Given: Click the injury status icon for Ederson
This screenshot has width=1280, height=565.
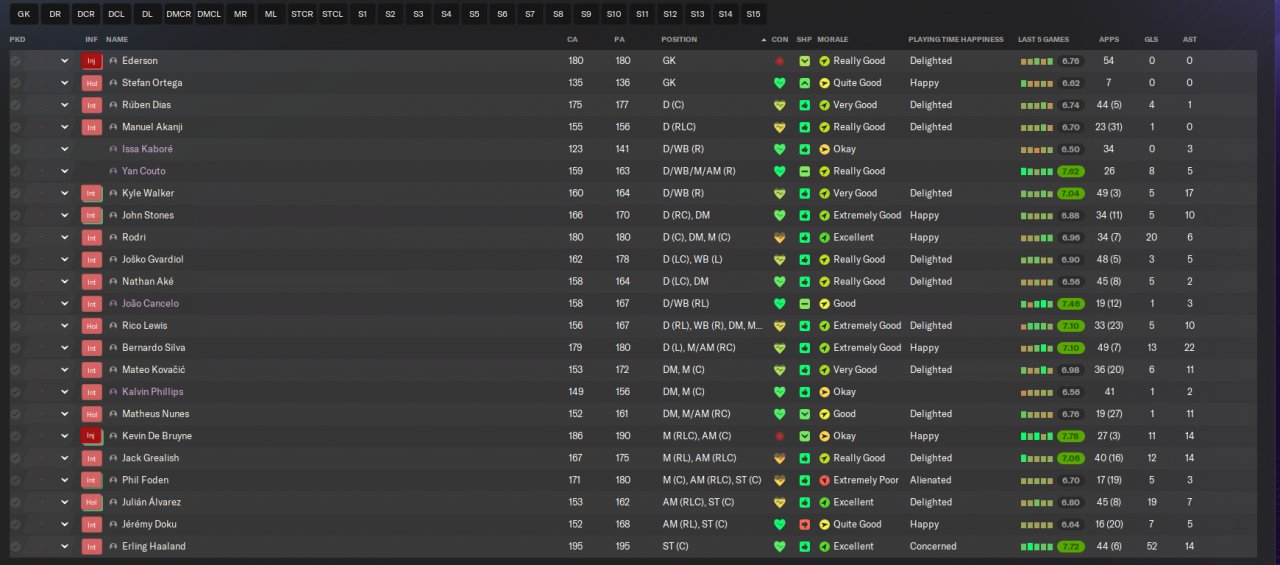Looking at the screenshot, I should [92, 61].
